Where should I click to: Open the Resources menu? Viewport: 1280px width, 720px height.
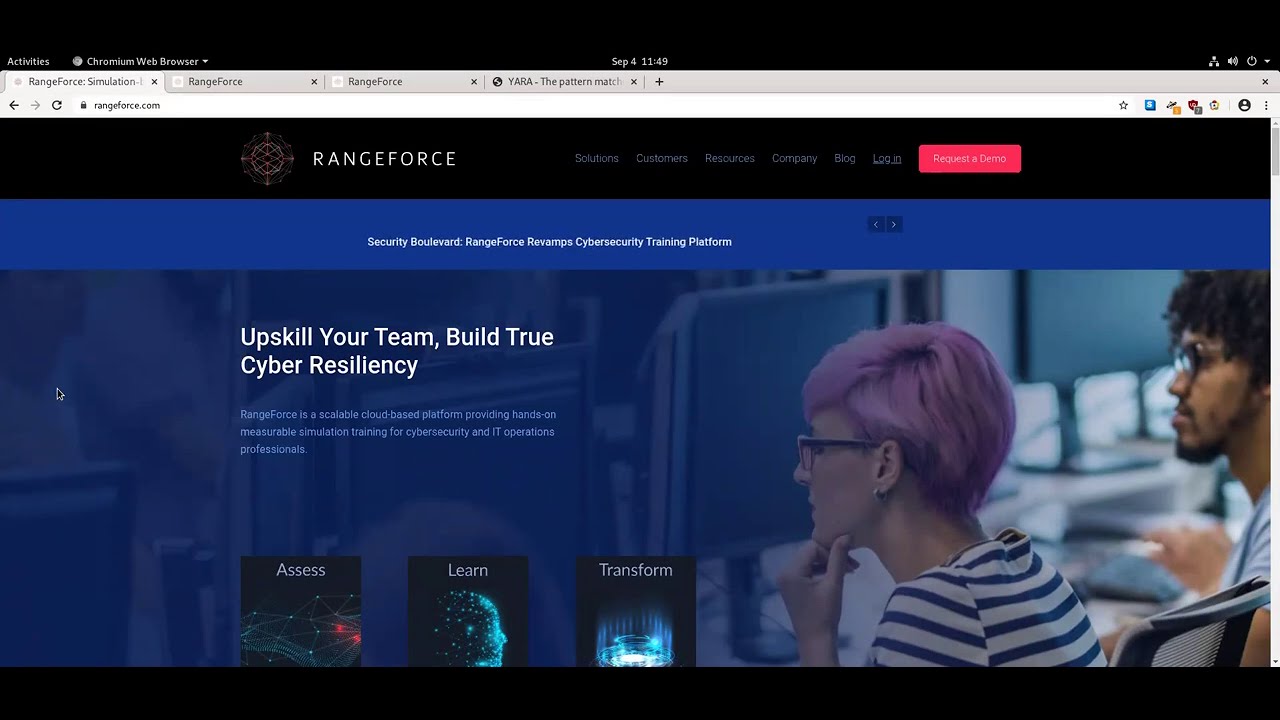pyautogui.click(x=730, y=158)
